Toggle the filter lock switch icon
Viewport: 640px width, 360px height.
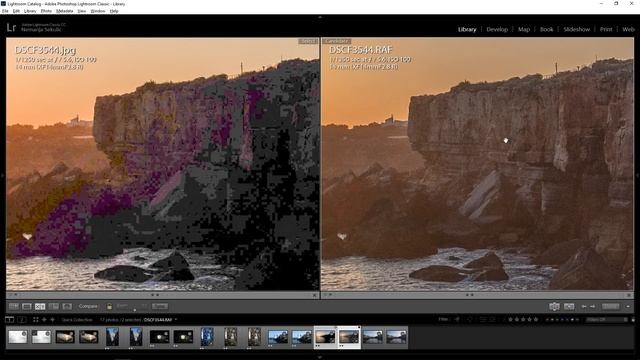[x=633, y=320]
